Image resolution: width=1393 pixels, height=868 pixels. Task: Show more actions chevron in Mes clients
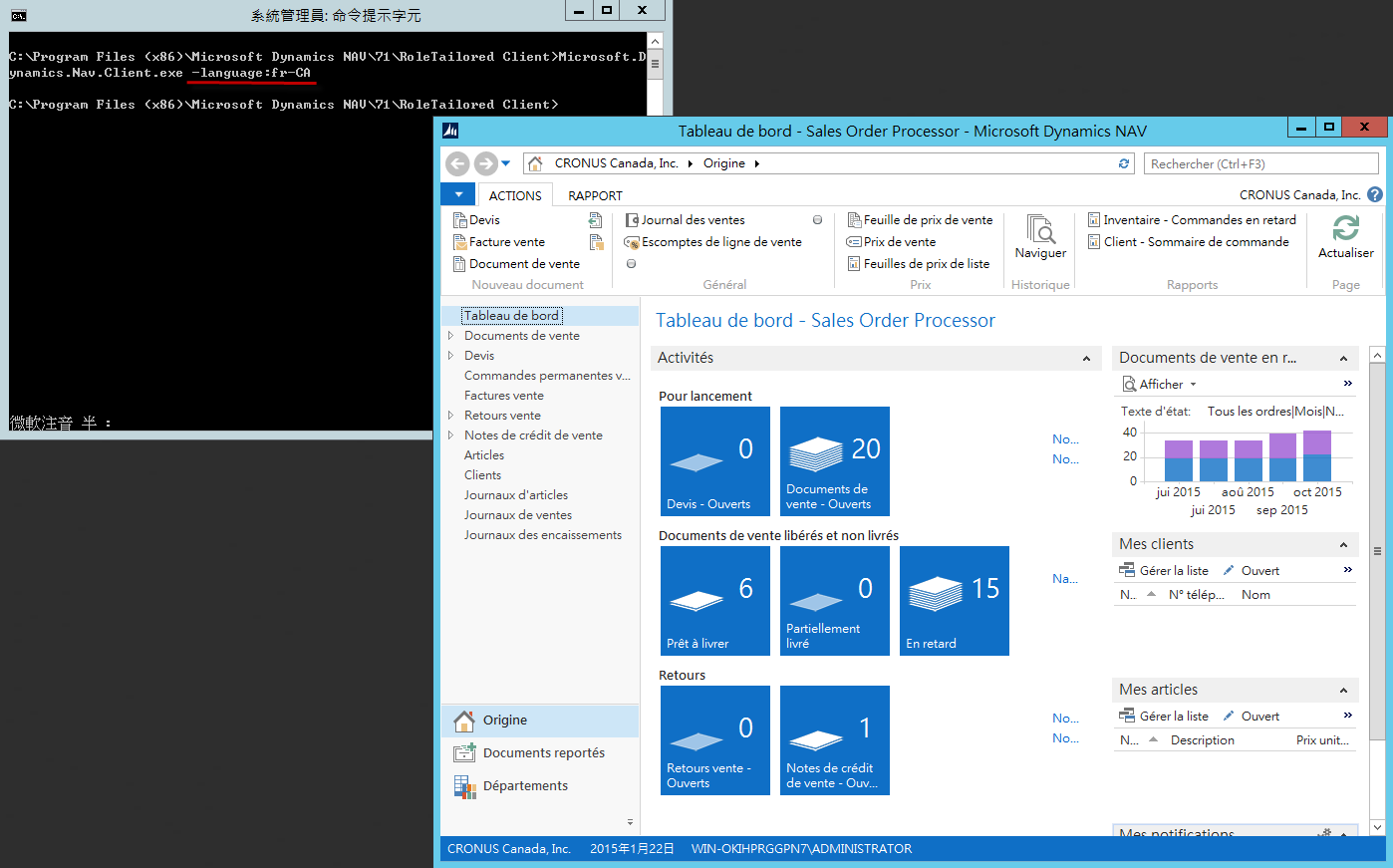tap(1348, 570)
